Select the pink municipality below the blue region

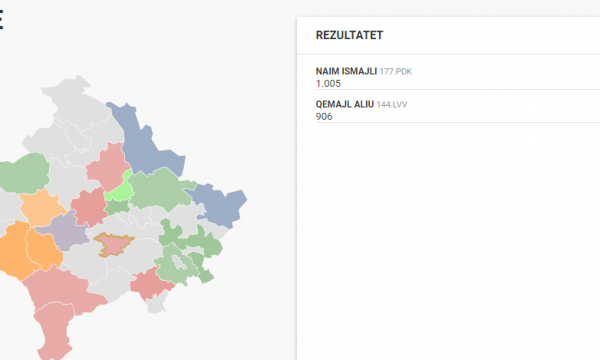pos(107,166)
